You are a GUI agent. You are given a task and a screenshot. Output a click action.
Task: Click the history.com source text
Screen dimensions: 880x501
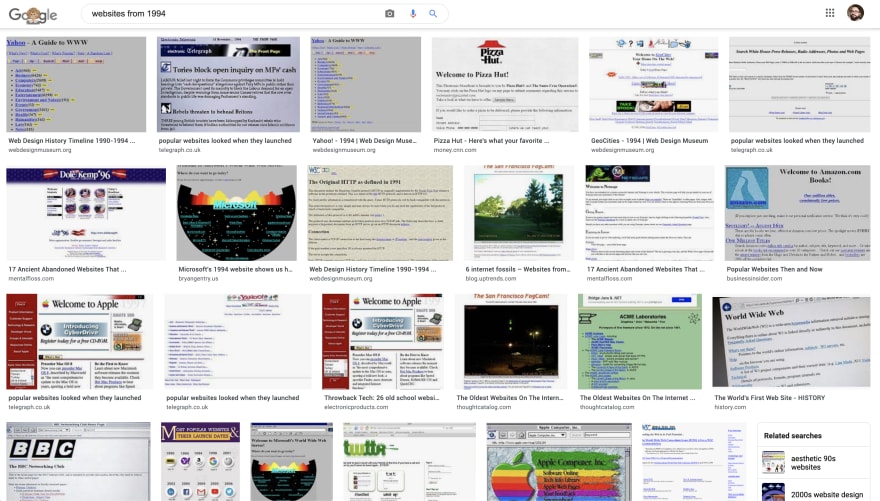(x=730, y=407)
